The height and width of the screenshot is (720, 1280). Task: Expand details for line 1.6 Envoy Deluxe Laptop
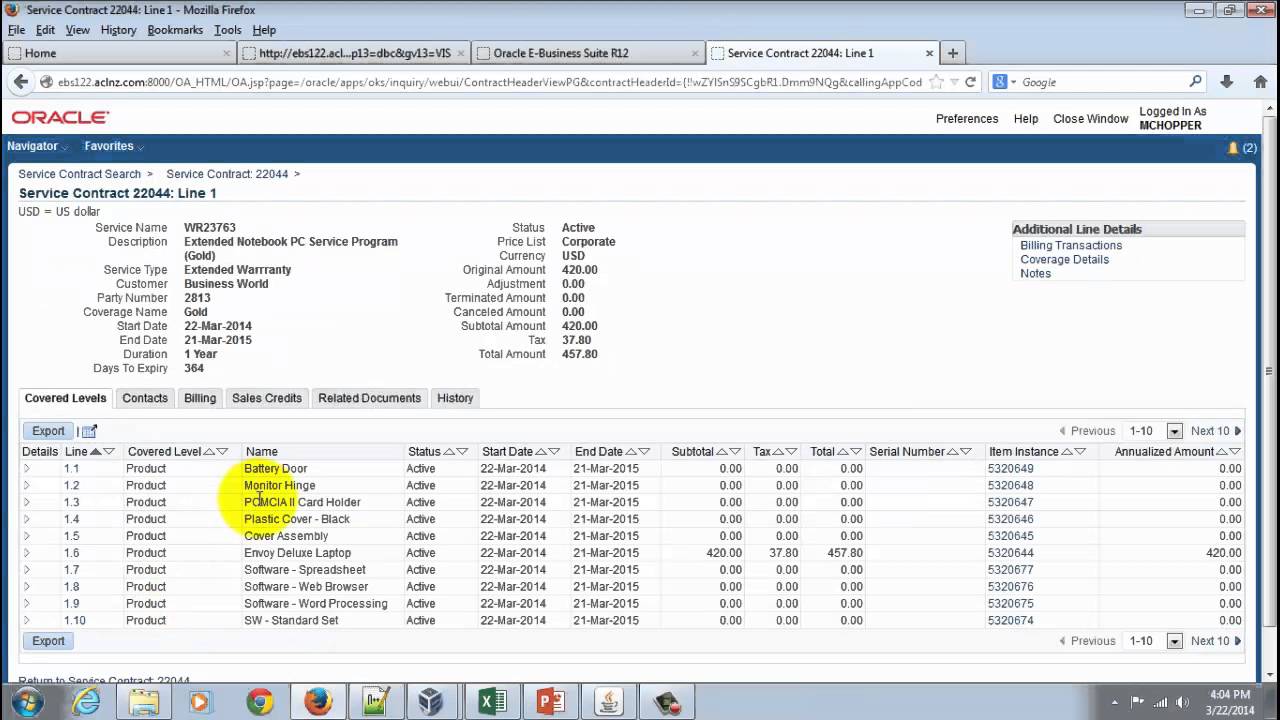click(27, 553)
